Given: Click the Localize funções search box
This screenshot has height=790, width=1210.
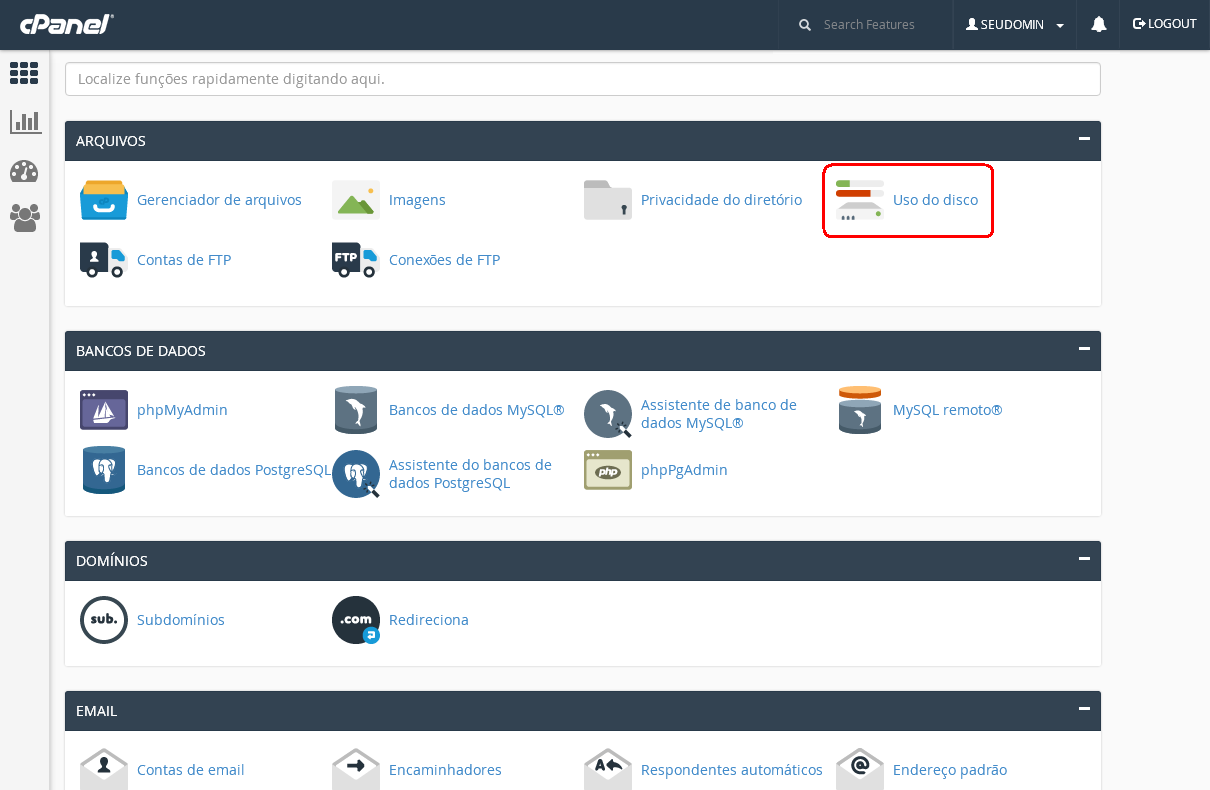Looking at the screenshot, I should click(583, 79).
